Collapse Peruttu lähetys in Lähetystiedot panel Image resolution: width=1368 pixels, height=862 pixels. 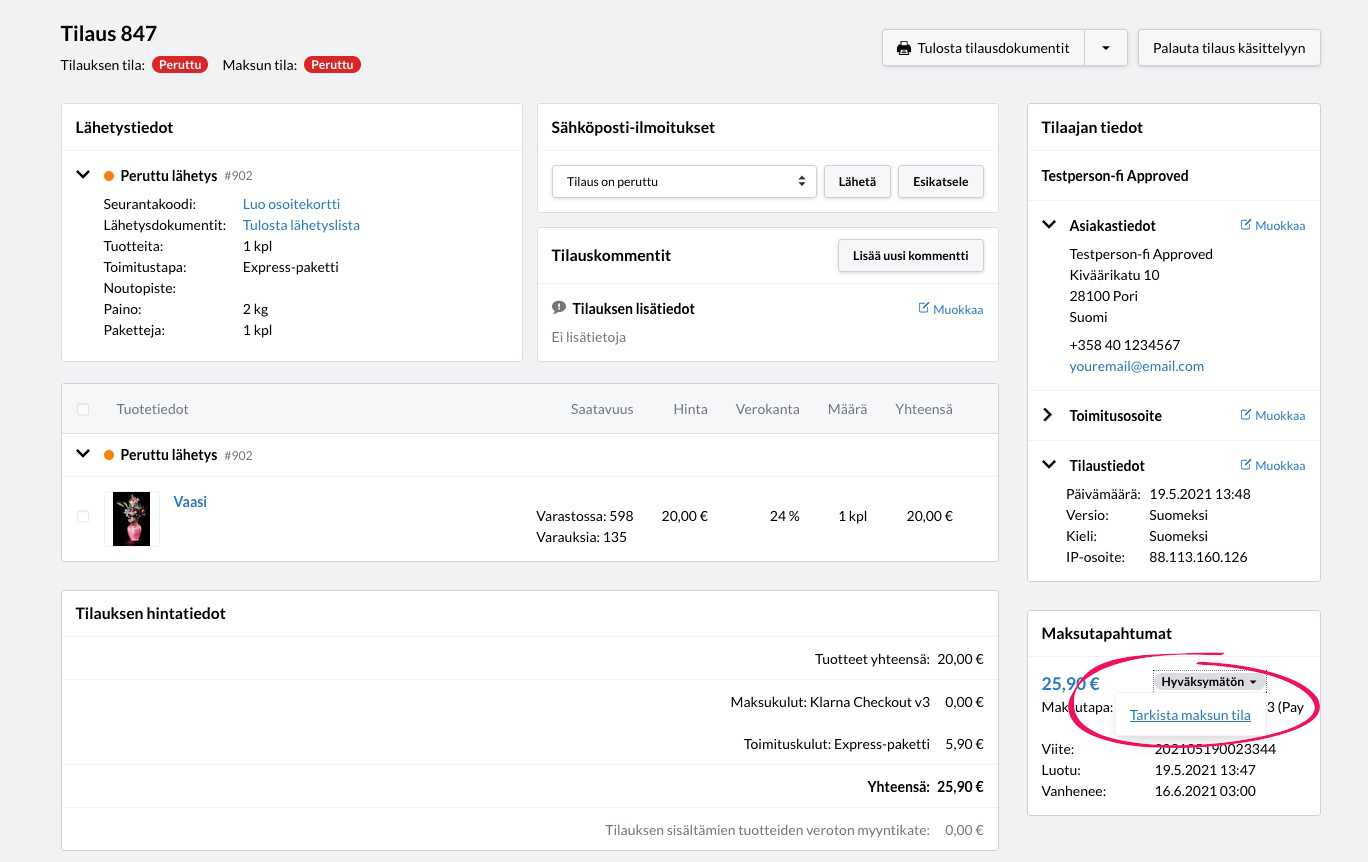83,175
